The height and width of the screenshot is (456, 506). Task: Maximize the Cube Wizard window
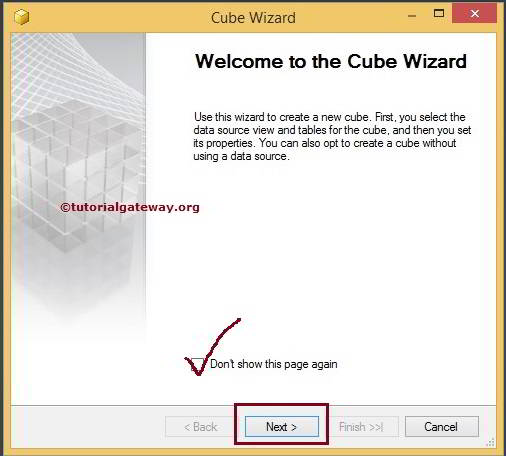pos(439,13)
